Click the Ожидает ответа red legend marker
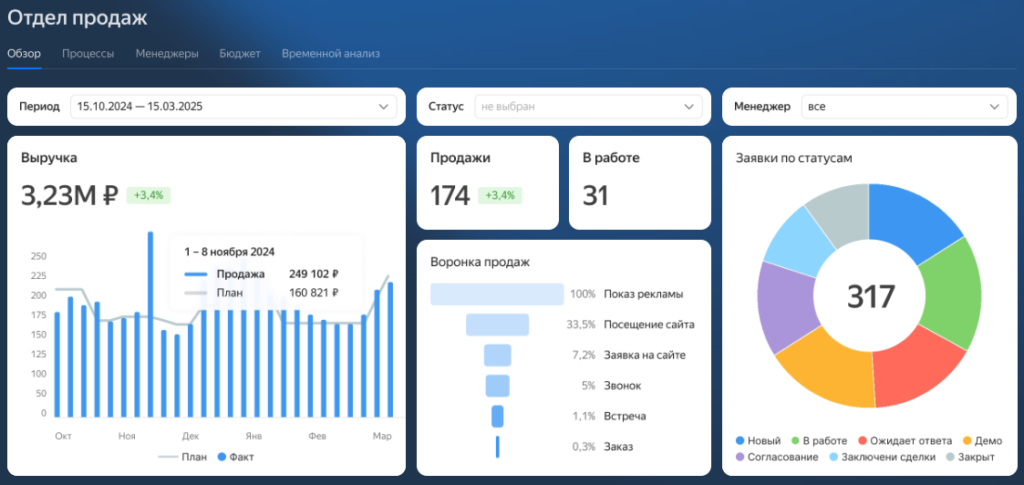The width and height of the screenshot is (1024, 485). point(864,440)
